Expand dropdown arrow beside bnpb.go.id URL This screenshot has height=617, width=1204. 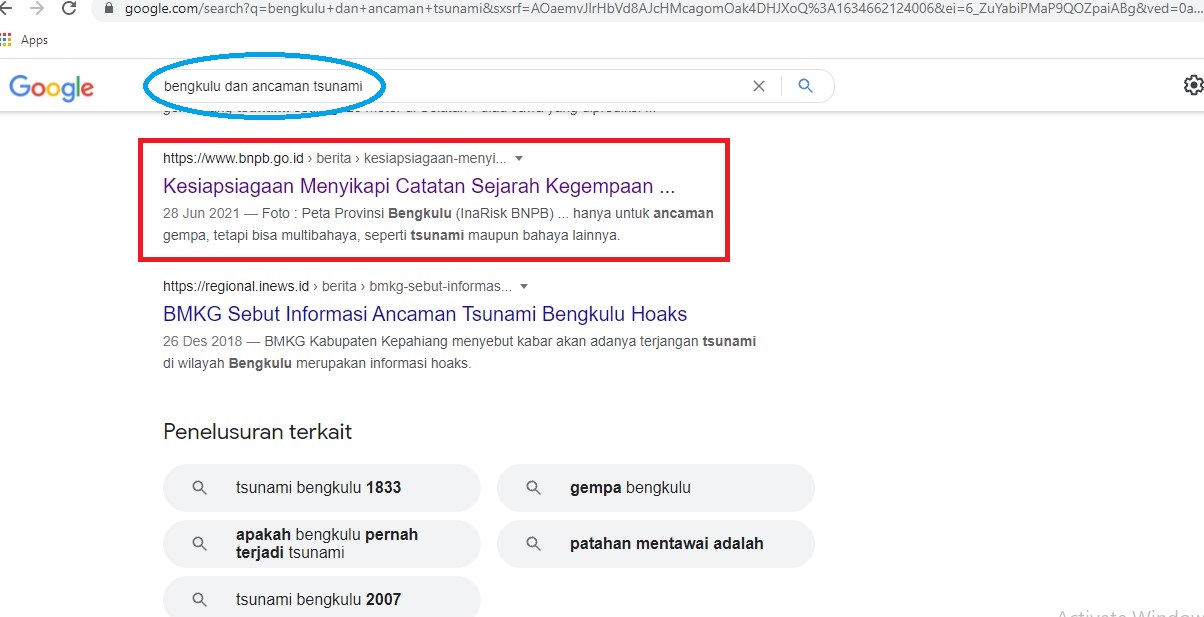519,159
